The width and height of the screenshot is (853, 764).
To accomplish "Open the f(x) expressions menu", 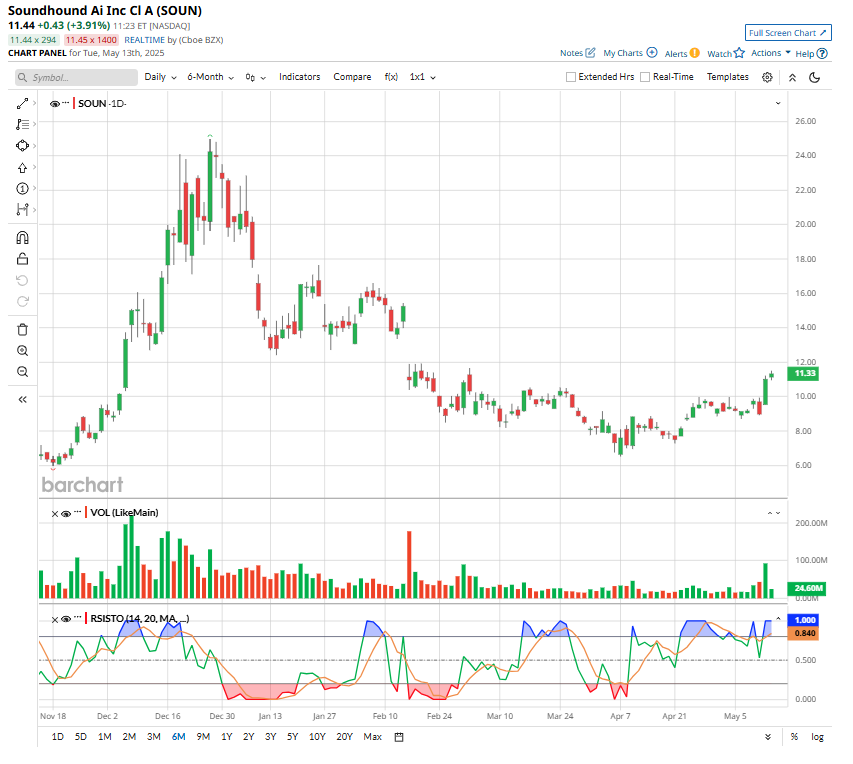I will pyautogui.click(x=391, y=77).
